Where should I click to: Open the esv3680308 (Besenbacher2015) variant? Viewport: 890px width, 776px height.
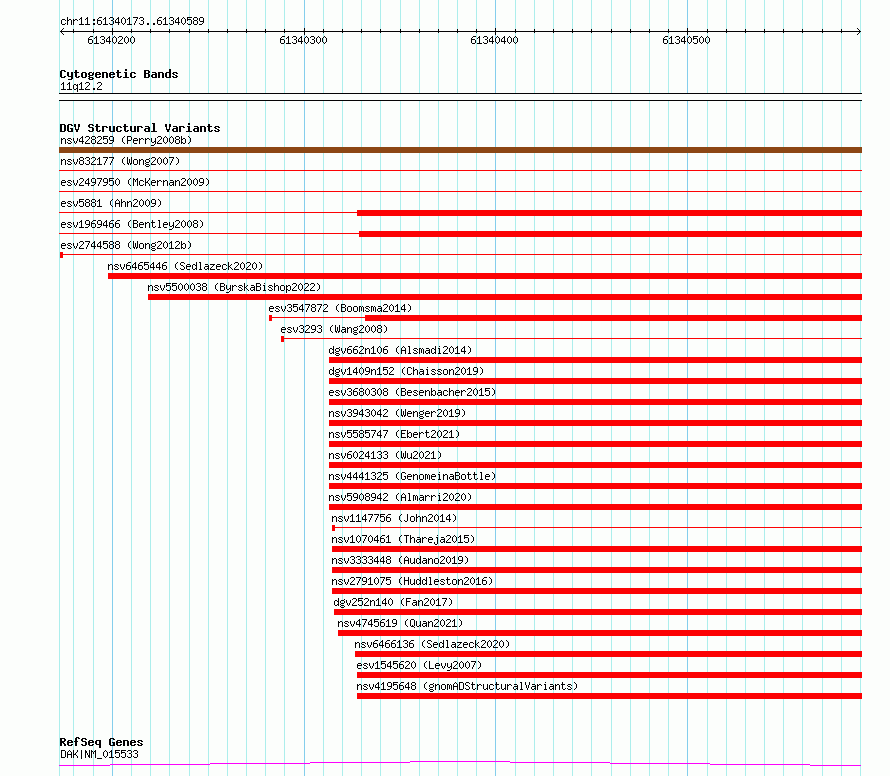coord(412,392)
